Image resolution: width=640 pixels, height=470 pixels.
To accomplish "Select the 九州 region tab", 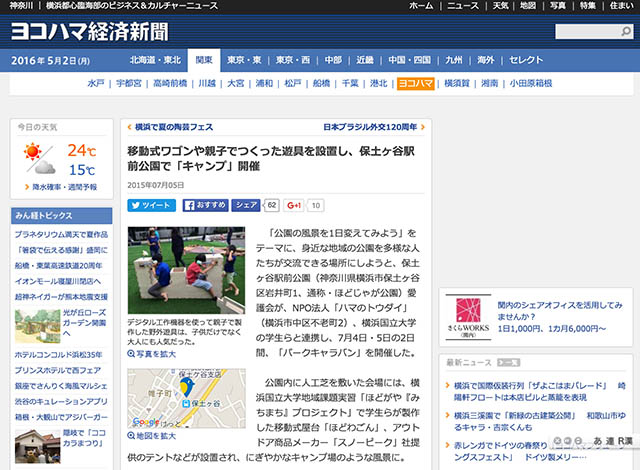I will [x=454, y=60].
